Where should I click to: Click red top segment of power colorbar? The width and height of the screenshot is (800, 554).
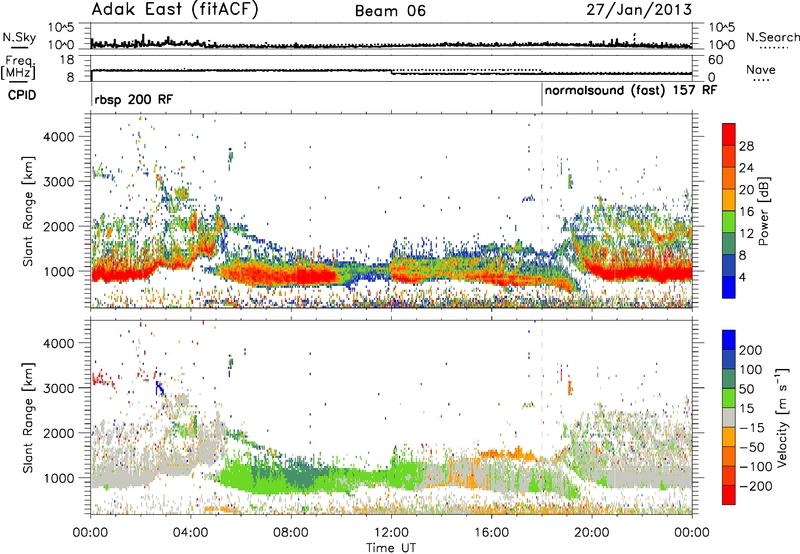[x=729, y=134]
